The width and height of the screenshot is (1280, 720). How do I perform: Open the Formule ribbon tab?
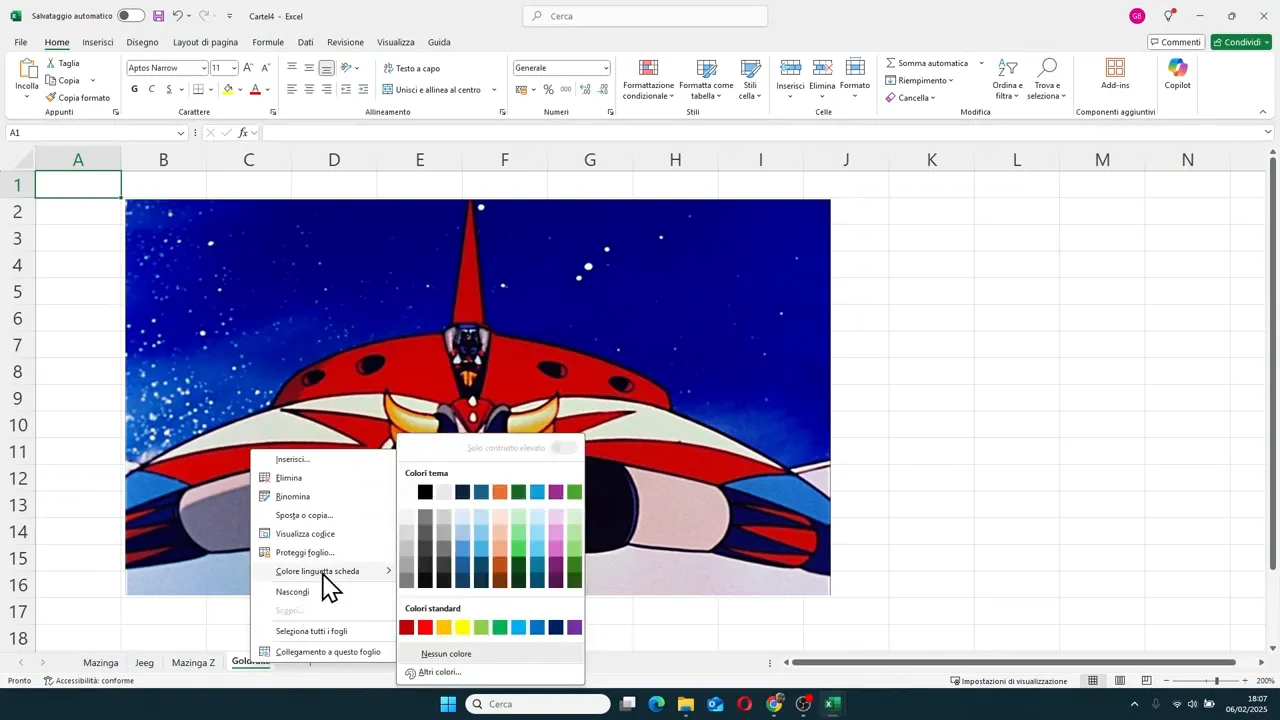tap(268, 42)
